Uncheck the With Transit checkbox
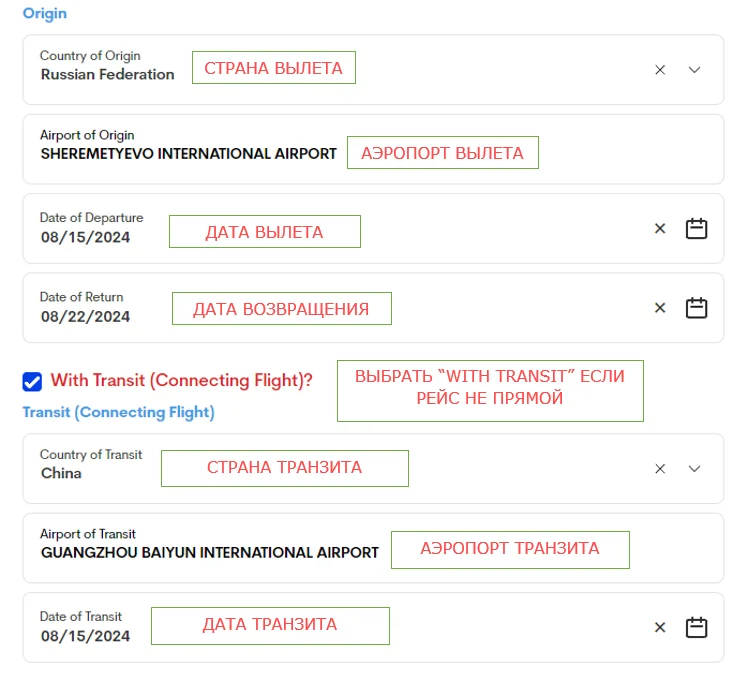Image resolution: width=745 pixels, height=681 pixels. click(32, 381)
